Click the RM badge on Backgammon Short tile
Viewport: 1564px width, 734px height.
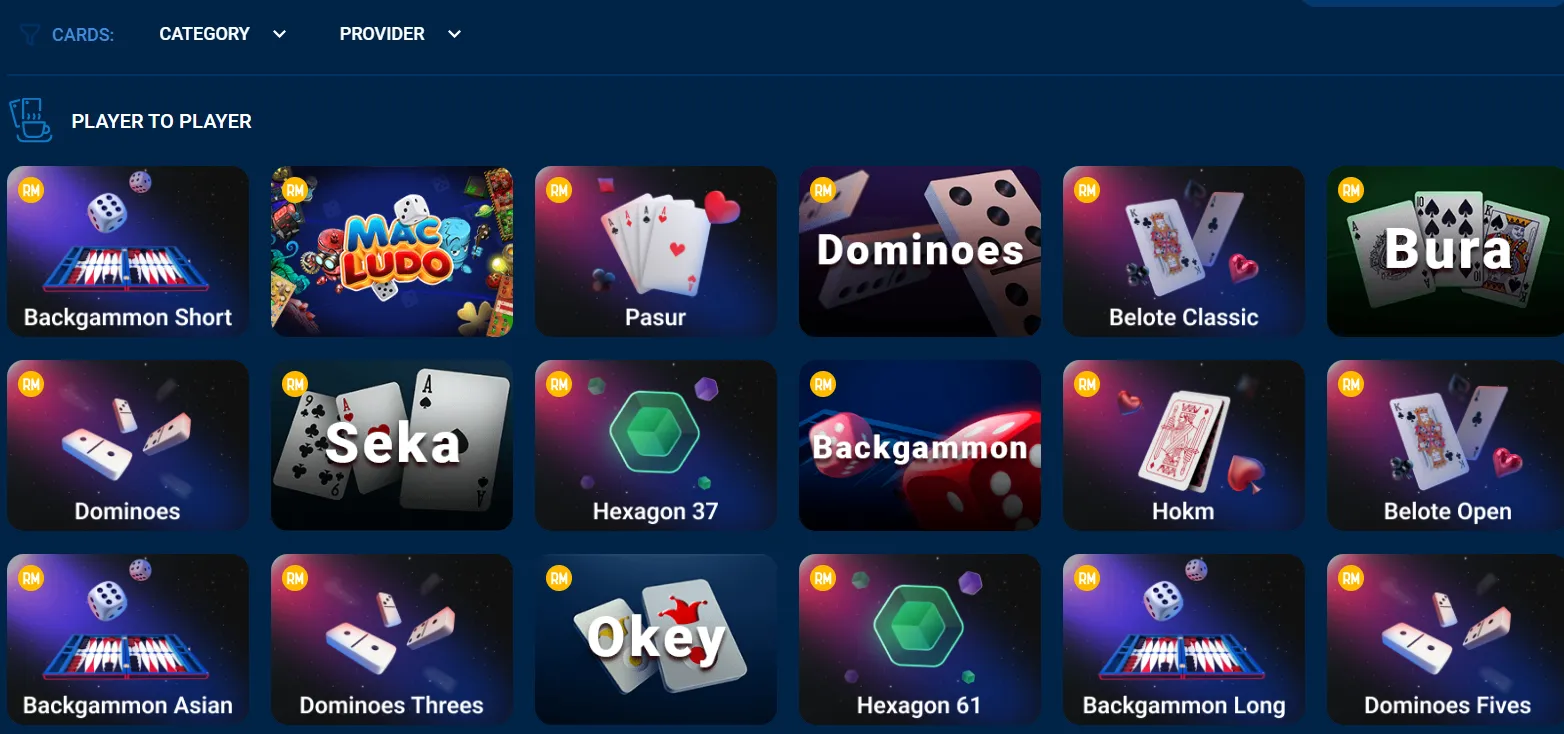coord(31,190)
